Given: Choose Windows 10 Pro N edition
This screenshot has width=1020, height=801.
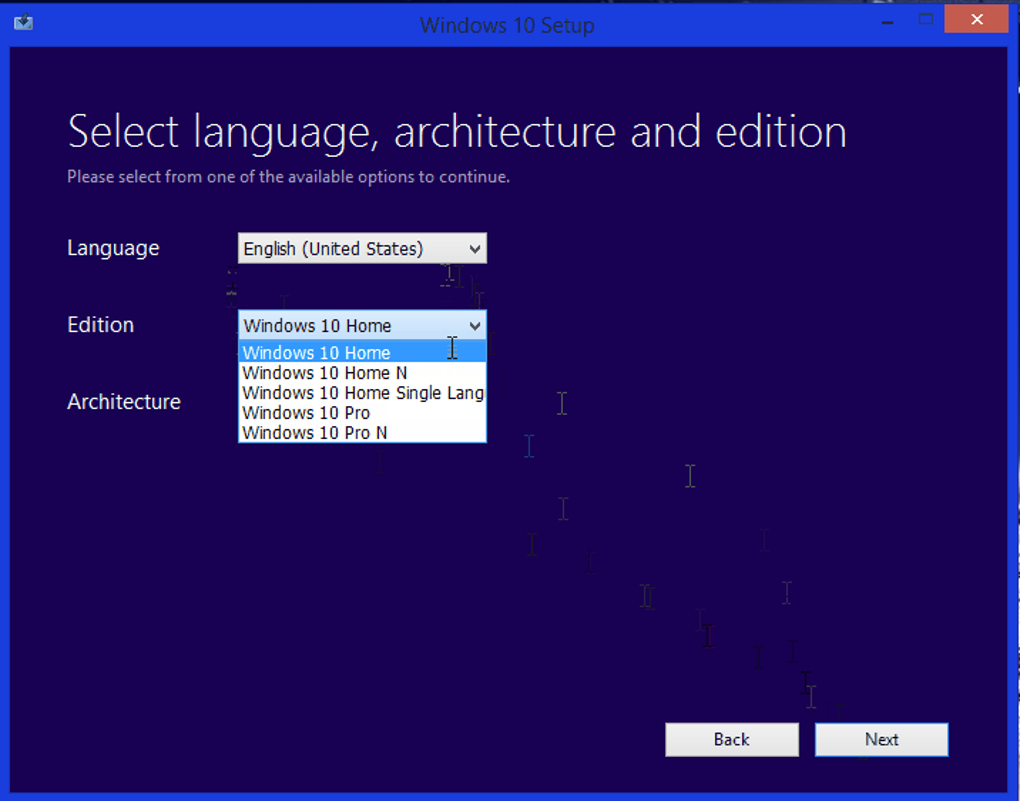Looking at the screenshot, I should (x=362, y=433).
